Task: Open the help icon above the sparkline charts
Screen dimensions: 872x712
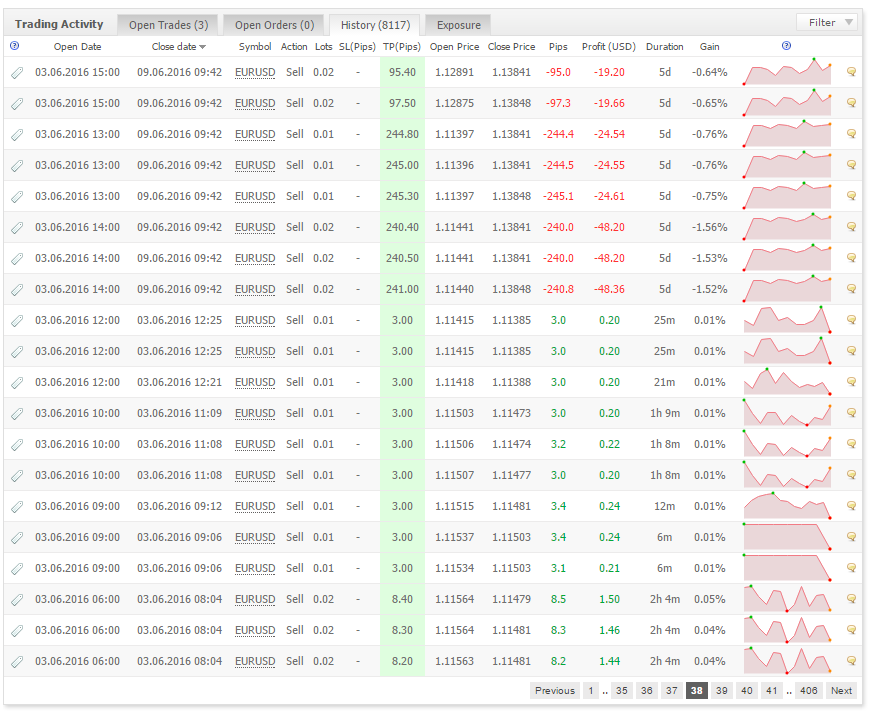Action: click(786, 46)
